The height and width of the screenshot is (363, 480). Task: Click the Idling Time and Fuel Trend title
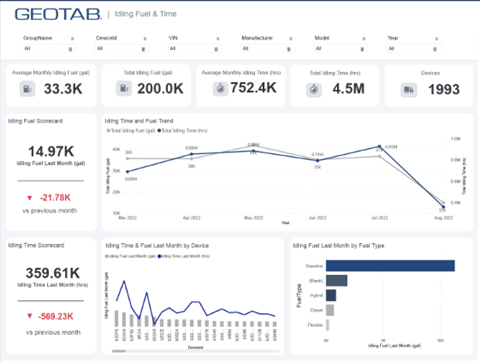pyautogui.click(x=139, y=121)
